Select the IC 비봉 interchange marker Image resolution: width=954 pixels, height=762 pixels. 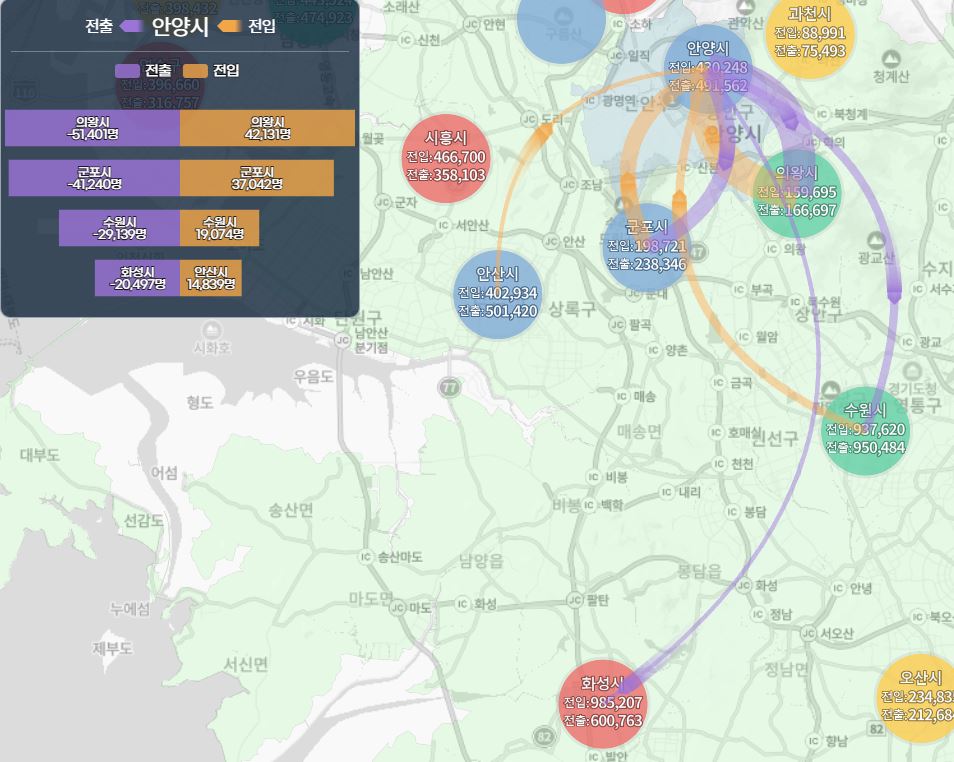pyautogui.click(x=594, y=477)
